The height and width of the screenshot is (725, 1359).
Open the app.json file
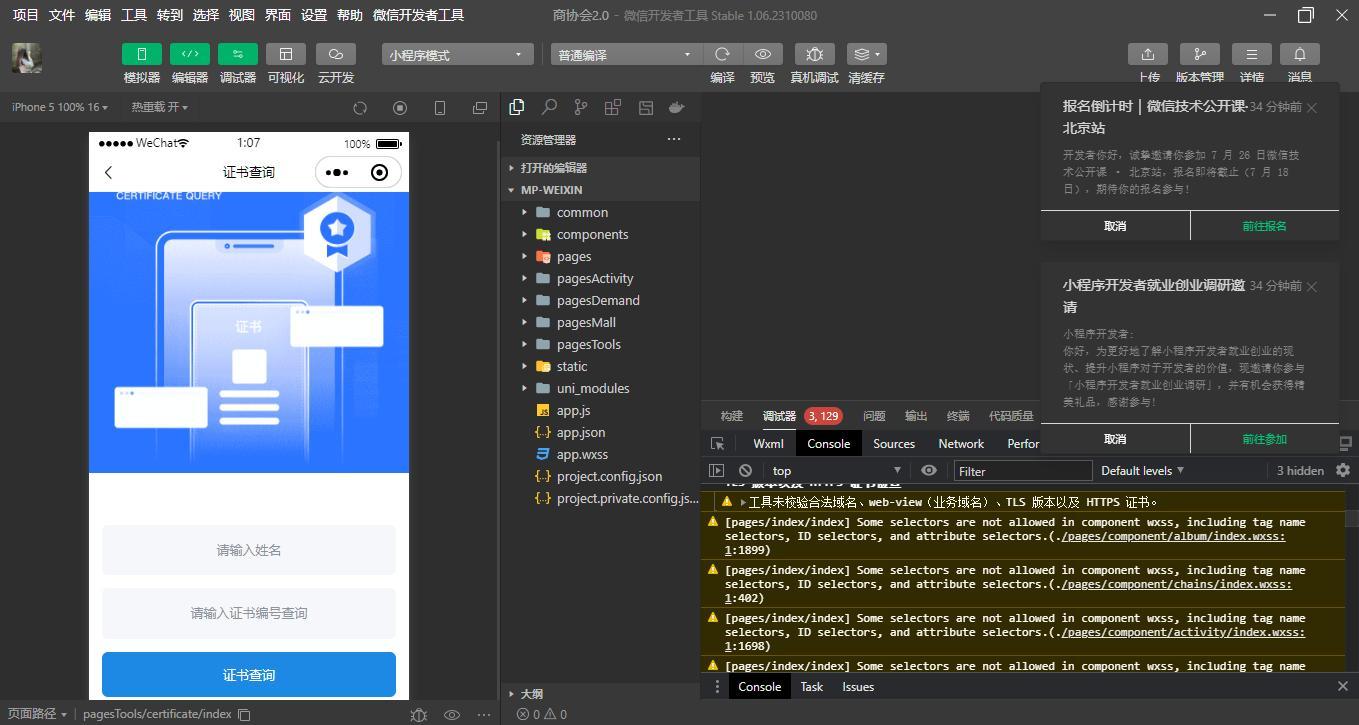[x=600, y=432]
